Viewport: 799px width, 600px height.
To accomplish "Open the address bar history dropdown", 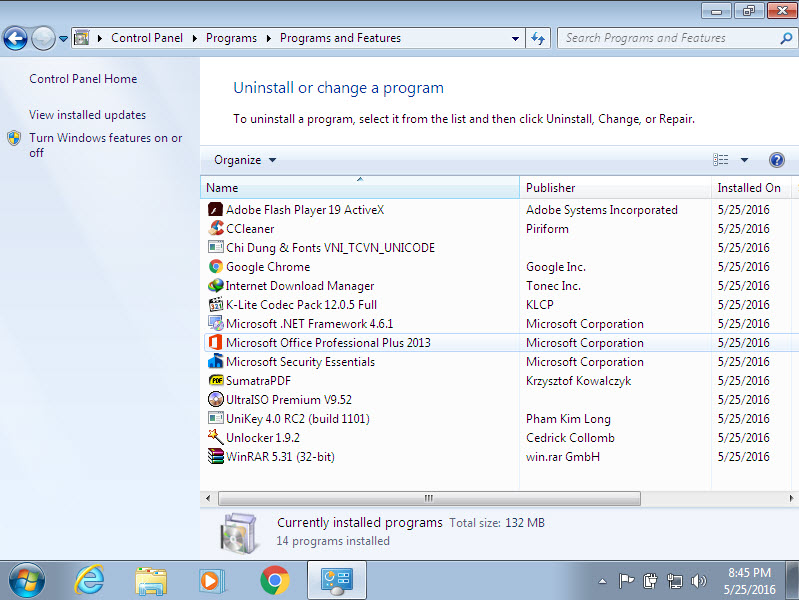I will tap(515, 38).
